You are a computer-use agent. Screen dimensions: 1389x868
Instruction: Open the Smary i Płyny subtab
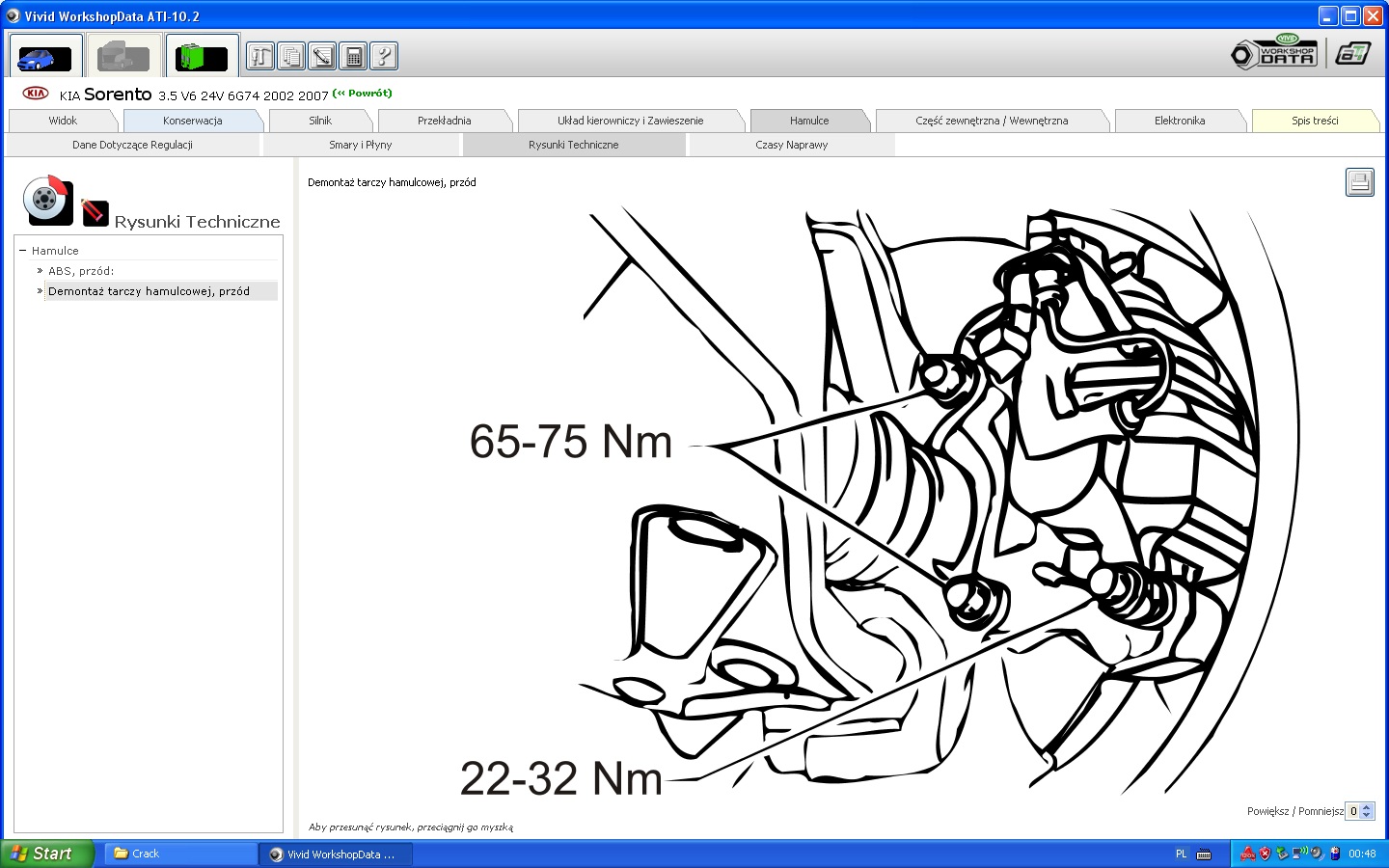click(x=361, y=145)
